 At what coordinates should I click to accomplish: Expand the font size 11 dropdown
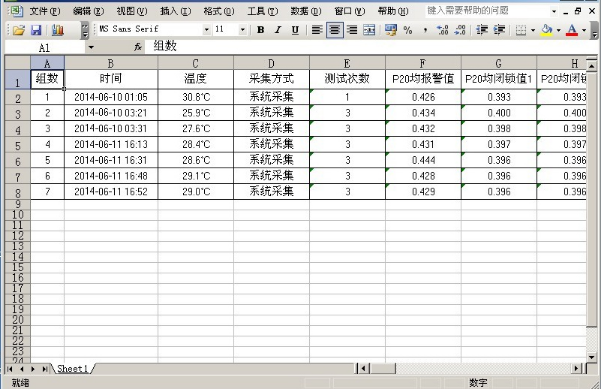(x=242, y=30)
